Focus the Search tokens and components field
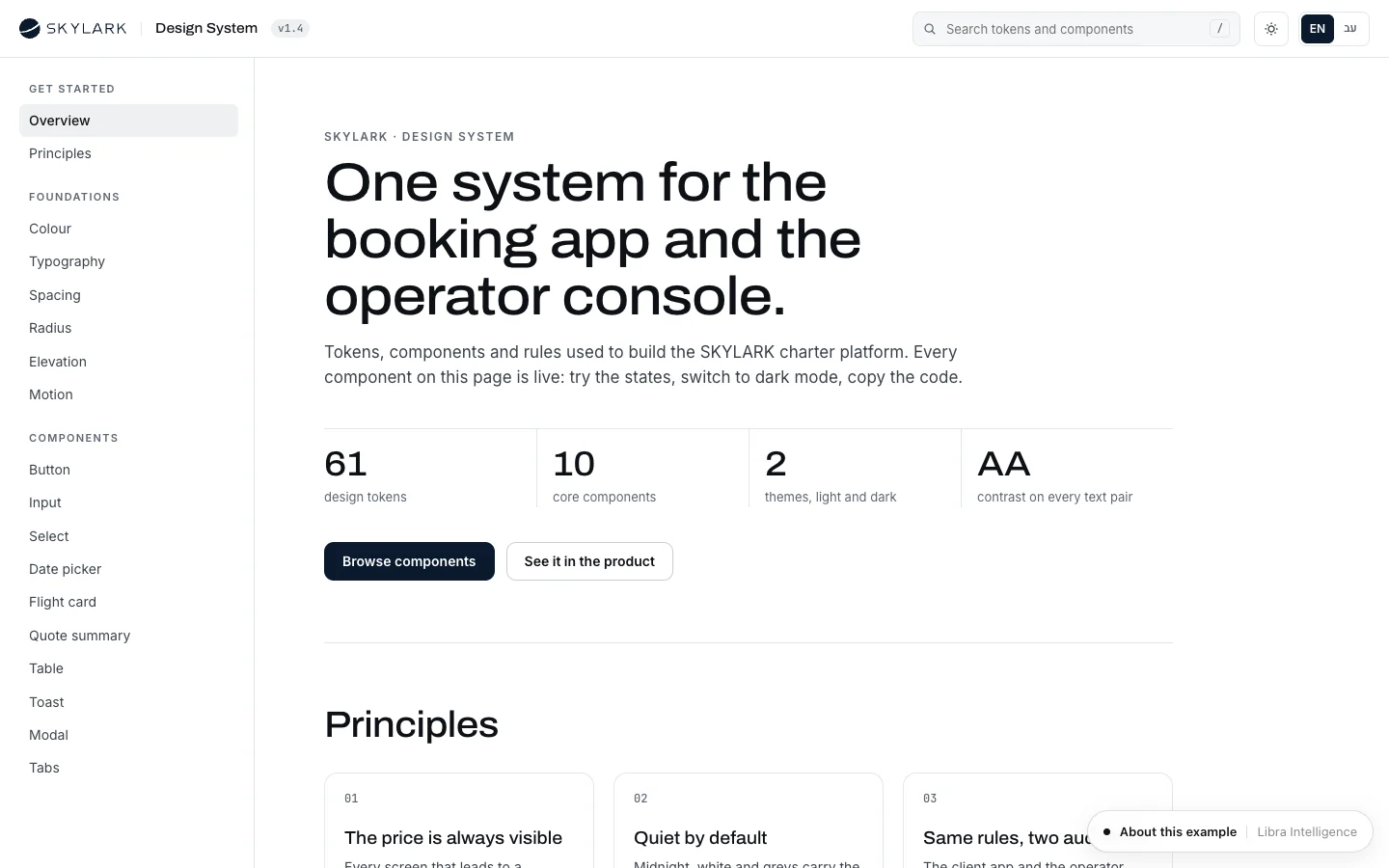The image size is (1389, 868). click(1076, 29)
